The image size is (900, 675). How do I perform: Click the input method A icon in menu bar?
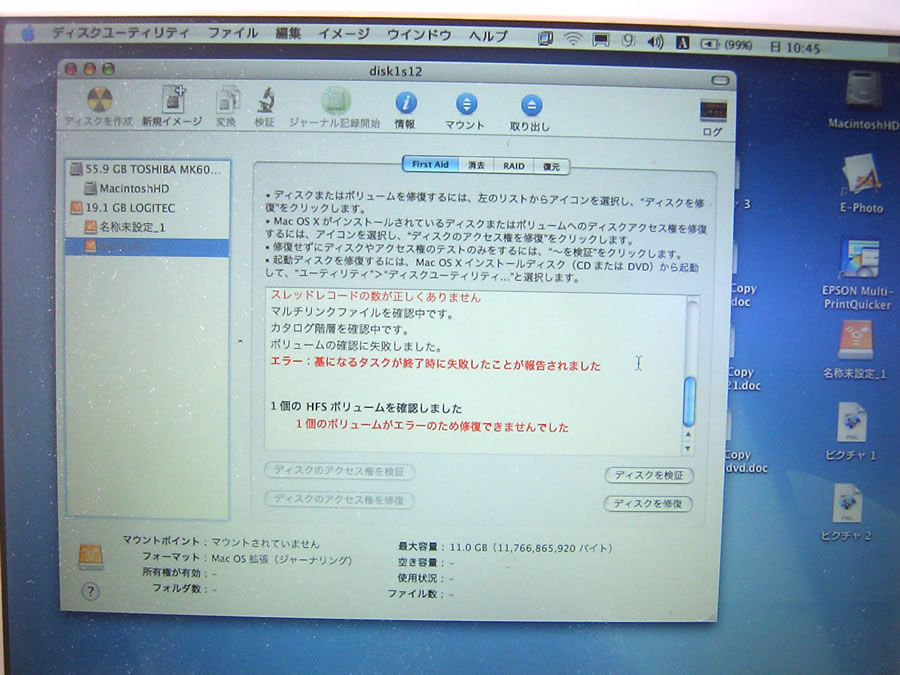coord(682,42)
